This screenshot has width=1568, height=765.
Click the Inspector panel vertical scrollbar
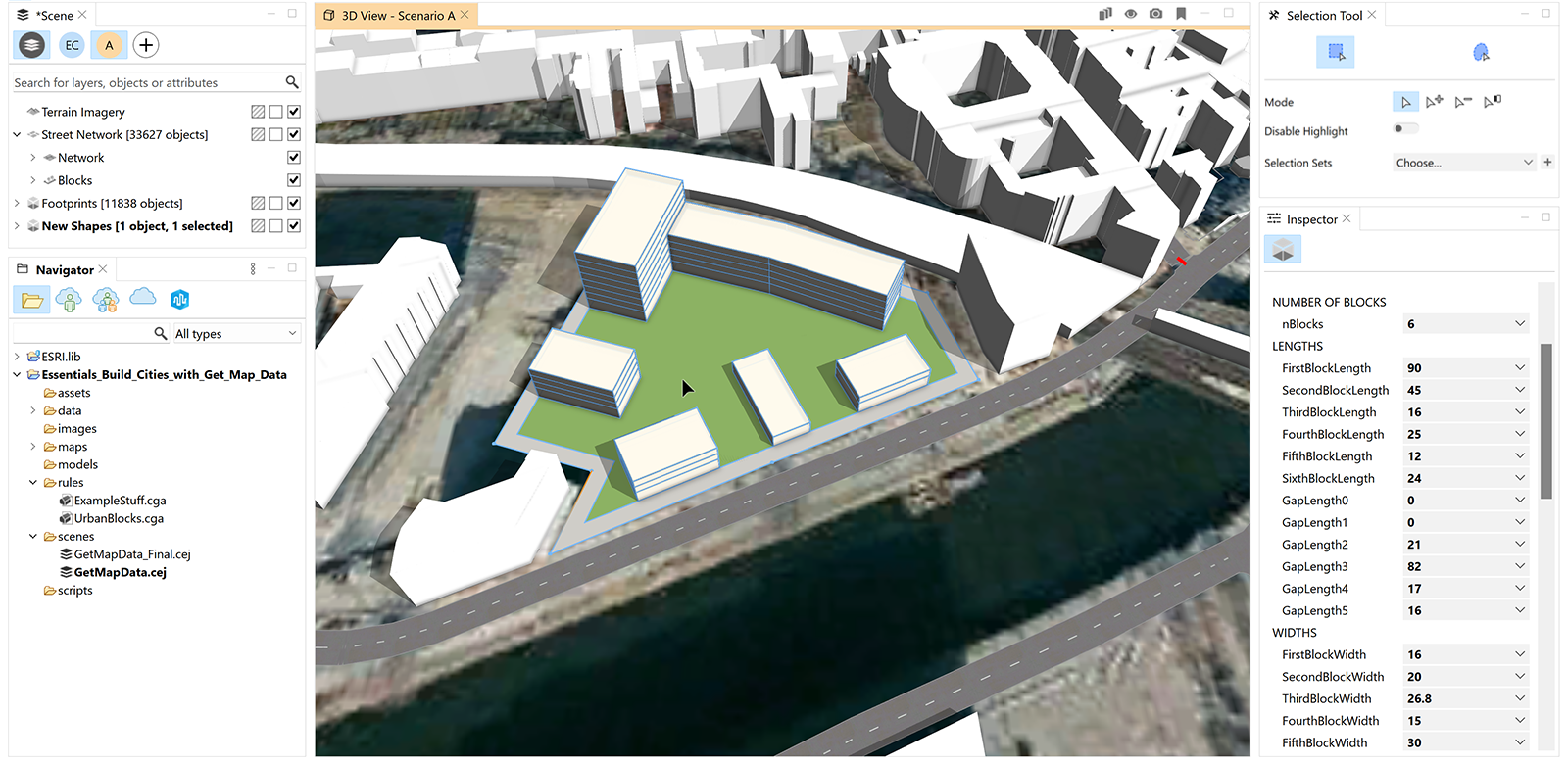(1545, 421)
